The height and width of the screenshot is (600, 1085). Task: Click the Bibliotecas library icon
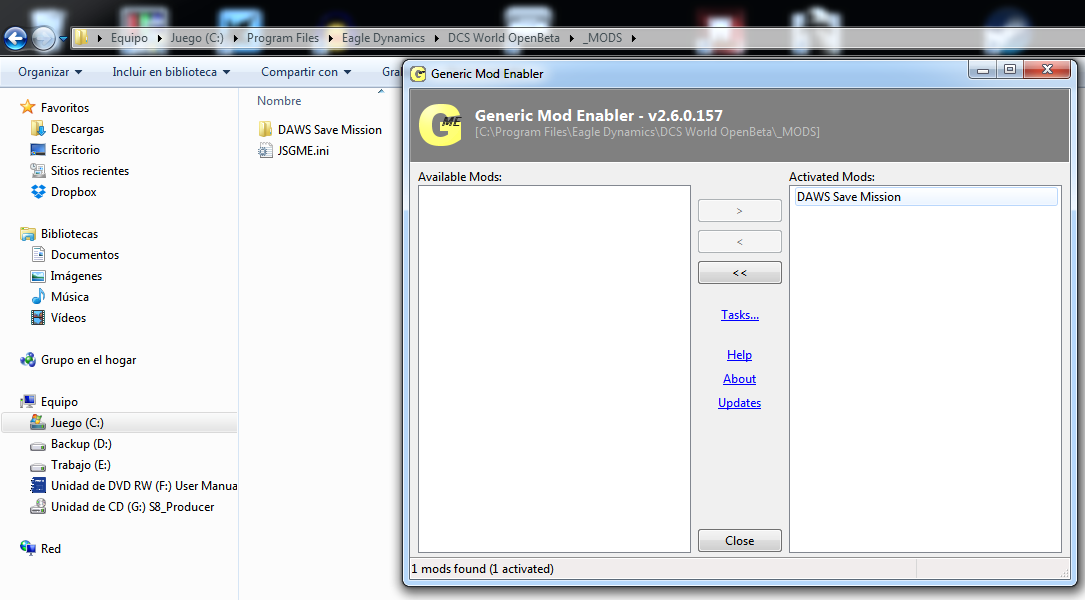pyautogui.click(x=28, y=234)
